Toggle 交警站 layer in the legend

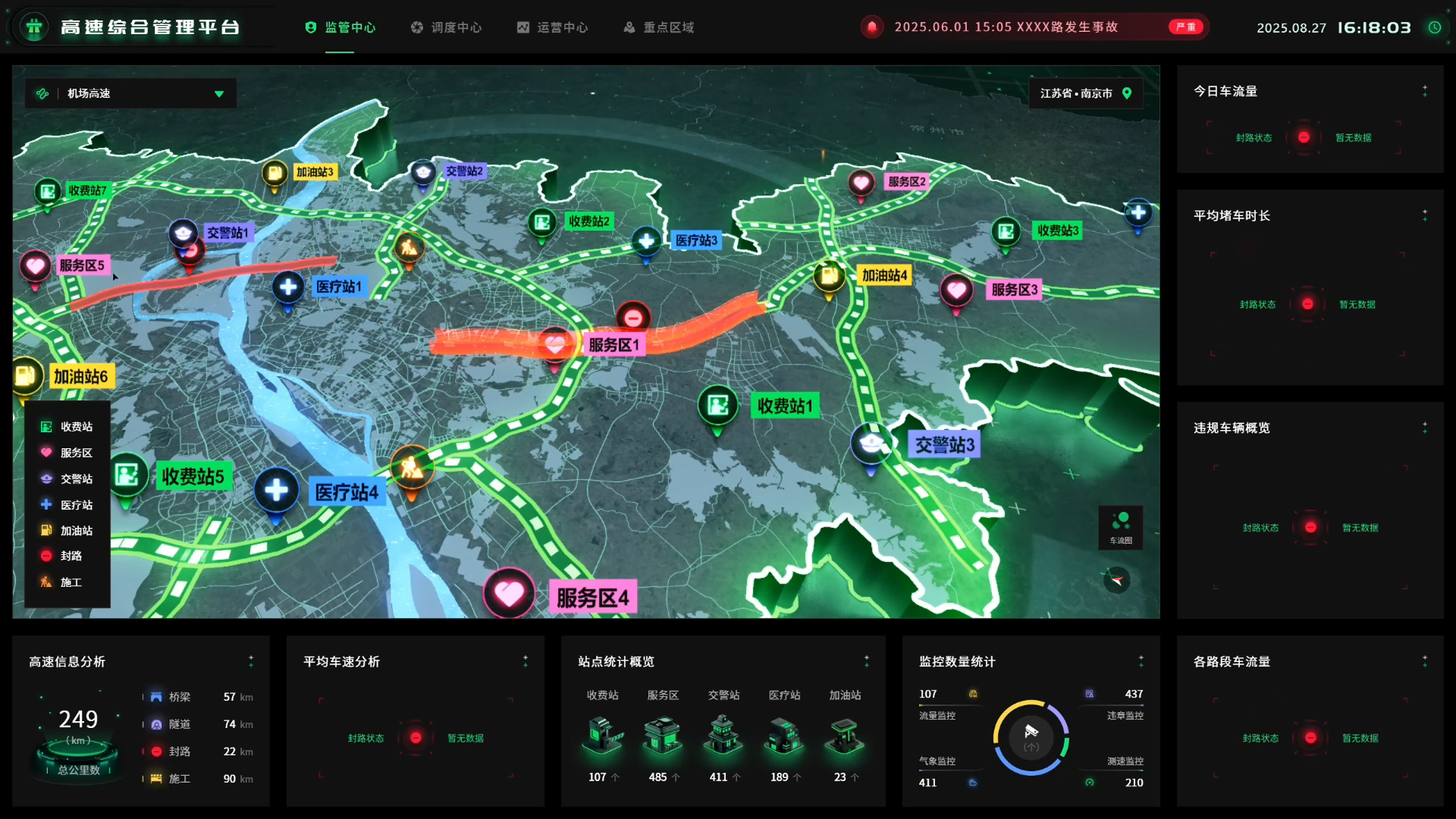(67, 479)
